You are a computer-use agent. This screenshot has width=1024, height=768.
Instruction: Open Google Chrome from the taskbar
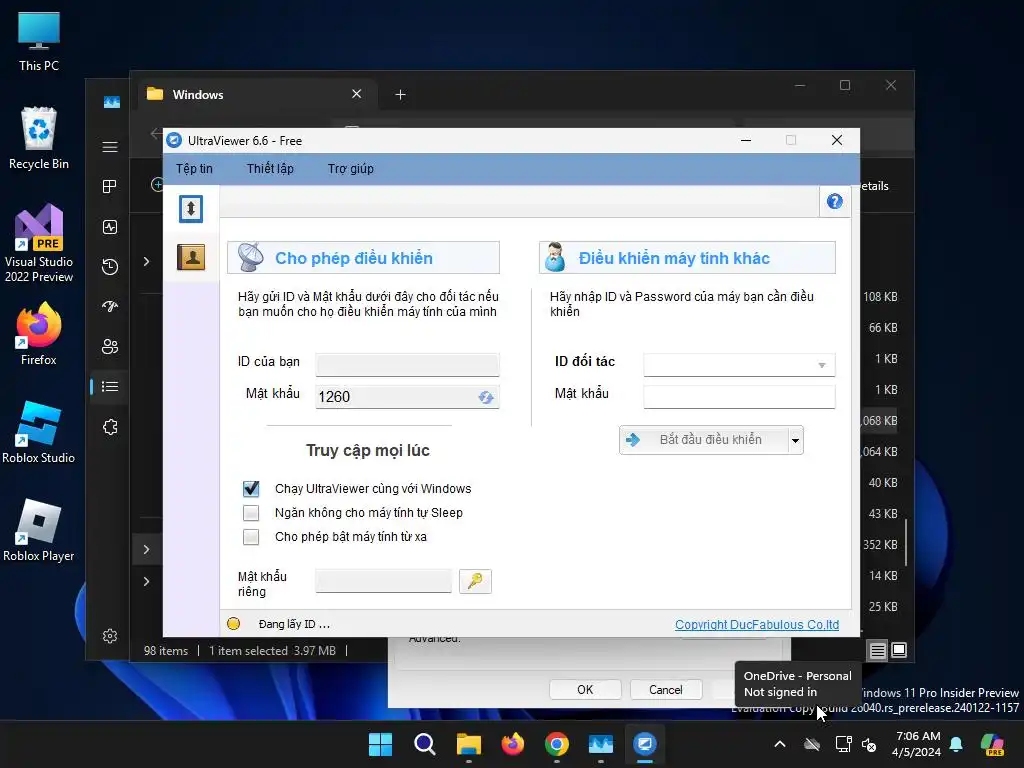(x=556, y=744)
